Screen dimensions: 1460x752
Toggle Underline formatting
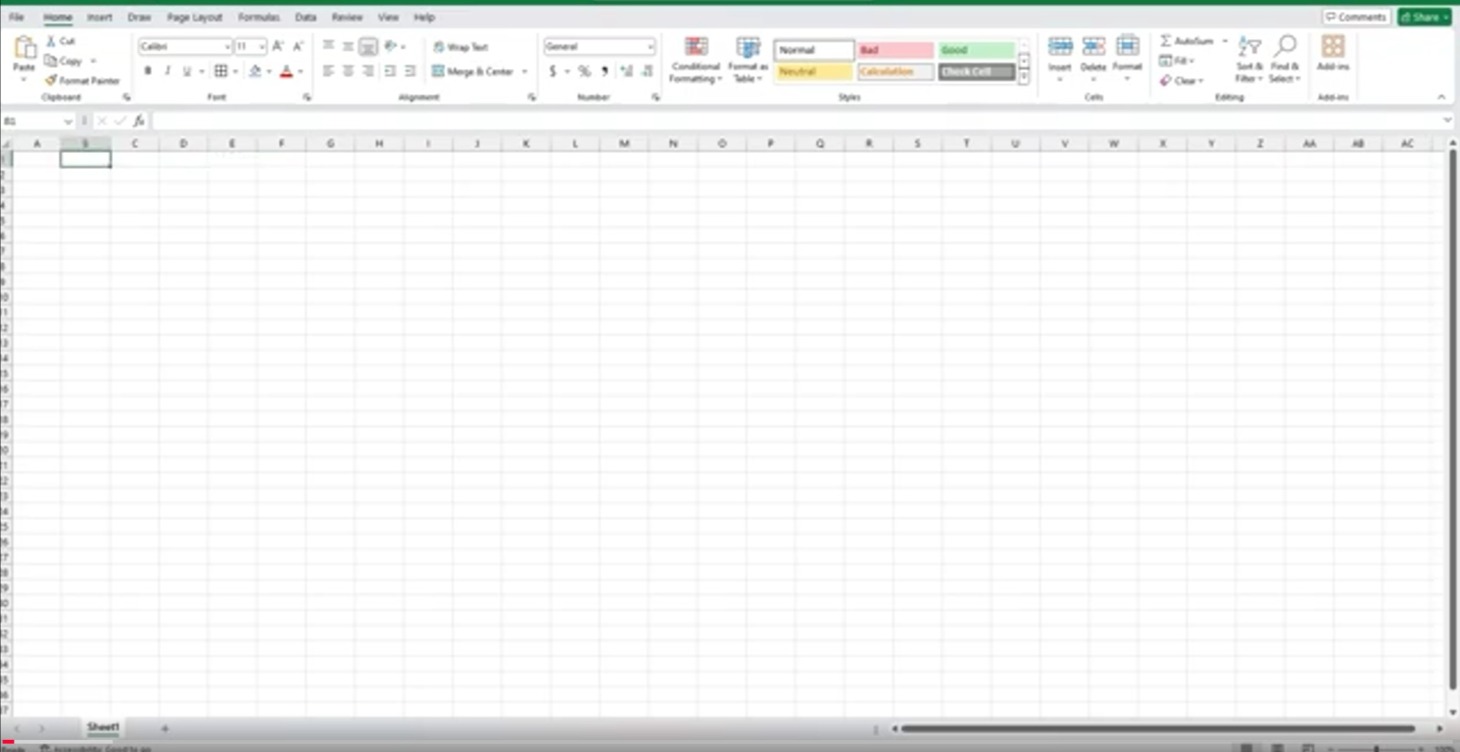186,71
